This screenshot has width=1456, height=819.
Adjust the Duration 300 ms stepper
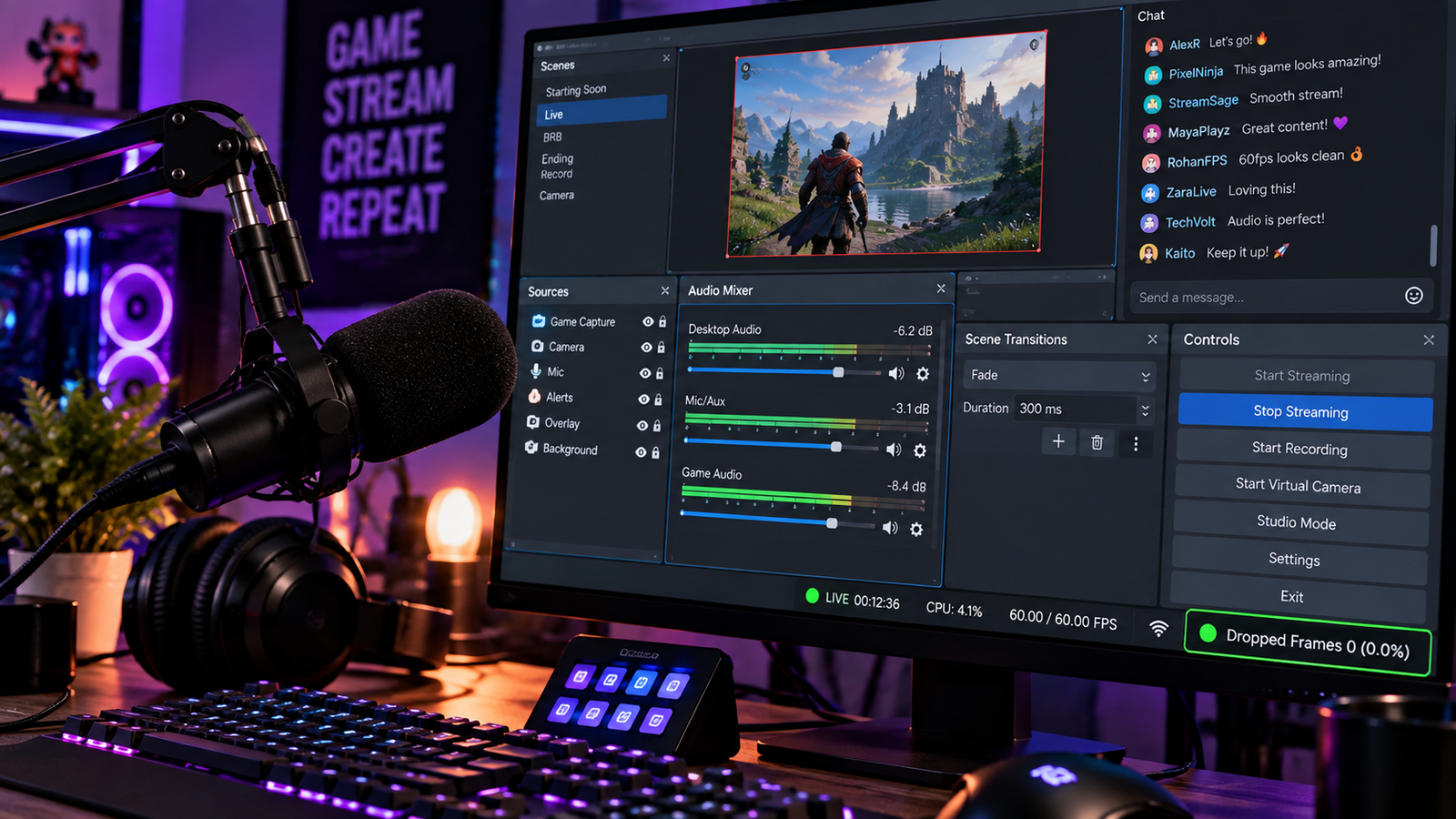1146,410
